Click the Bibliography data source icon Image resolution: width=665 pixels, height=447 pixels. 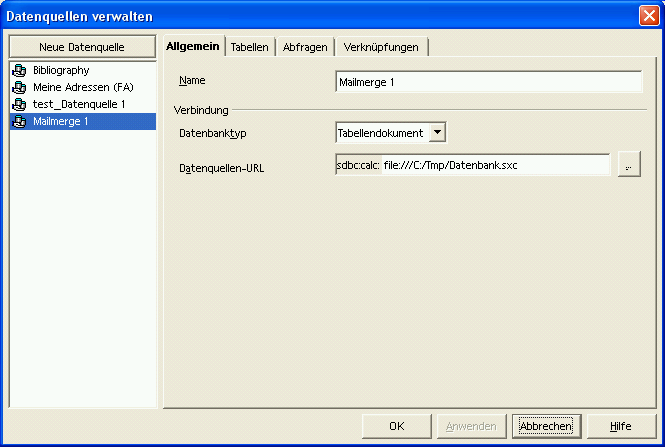click(x=19, y=71)
